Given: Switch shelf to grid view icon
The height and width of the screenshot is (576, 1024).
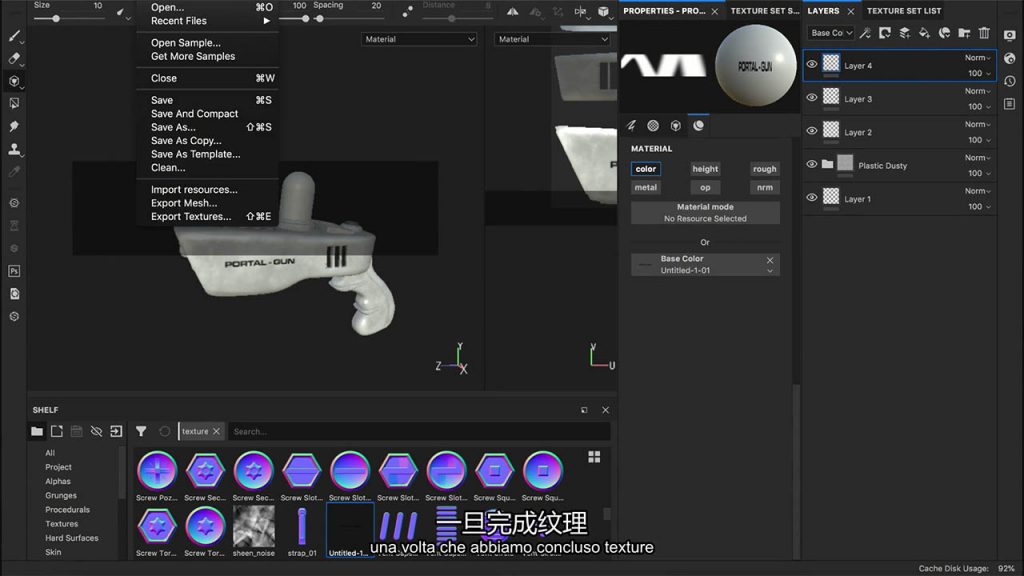Looking at the screenshot, I should pyautogui.click(x=594, y=456).
